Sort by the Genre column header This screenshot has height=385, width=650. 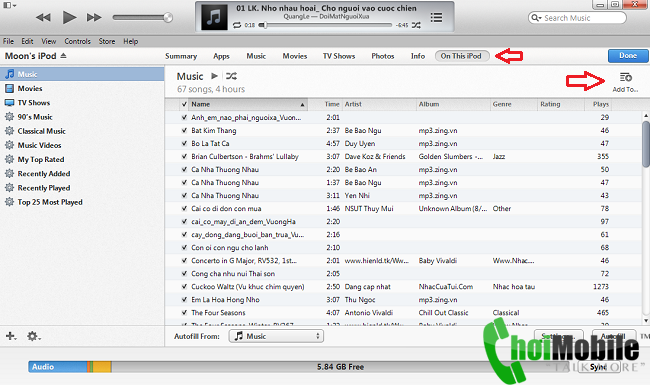[514, 104]
